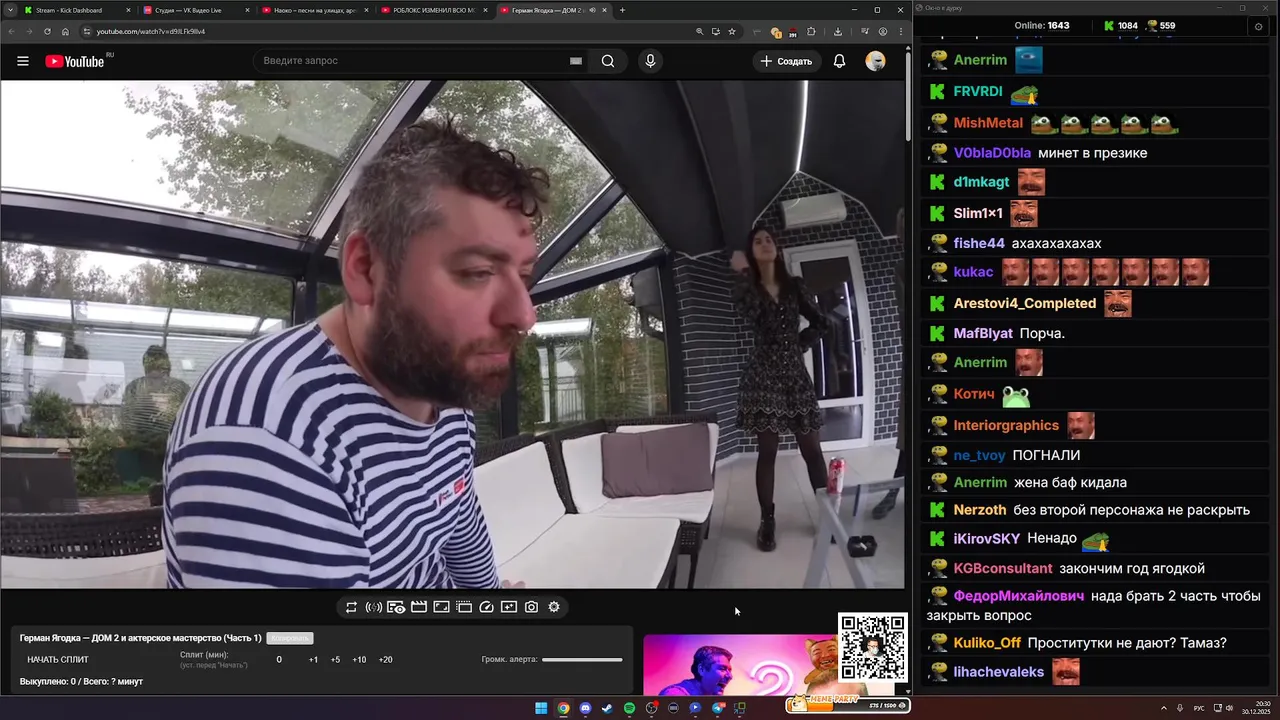Start voice search with the microphone
This screenshot has height=720, width=1280.
tap(650, 61)
